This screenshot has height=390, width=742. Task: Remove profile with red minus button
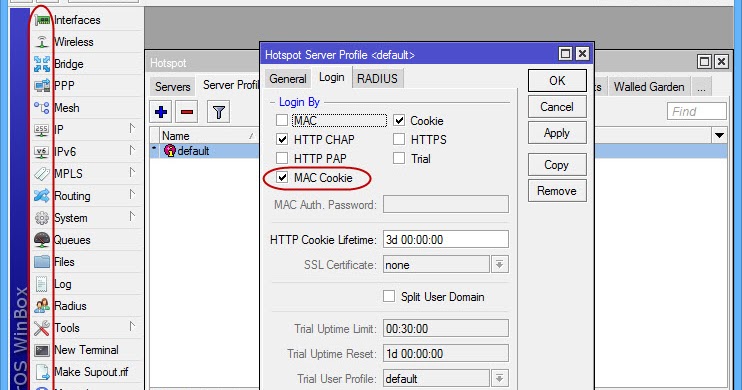click(x=187, y=112)
